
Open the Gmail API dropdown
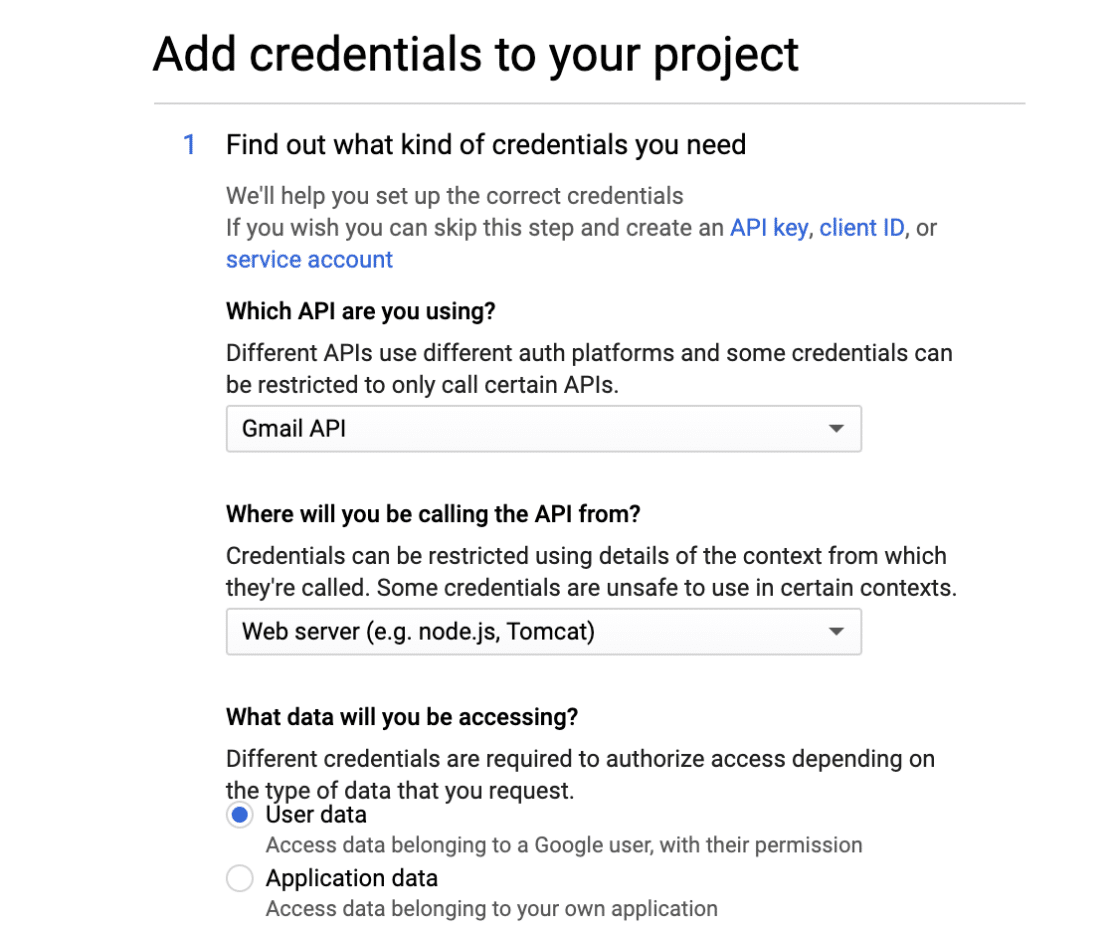(x=544, y=428)
